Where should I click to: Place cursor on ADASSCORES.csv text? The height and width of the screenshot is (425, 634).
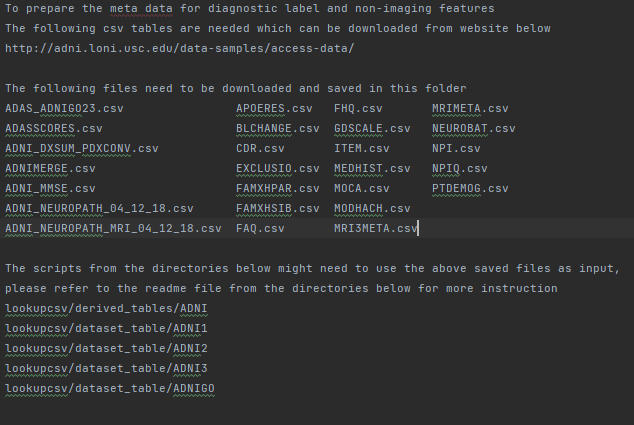click(x=54, y=129)
